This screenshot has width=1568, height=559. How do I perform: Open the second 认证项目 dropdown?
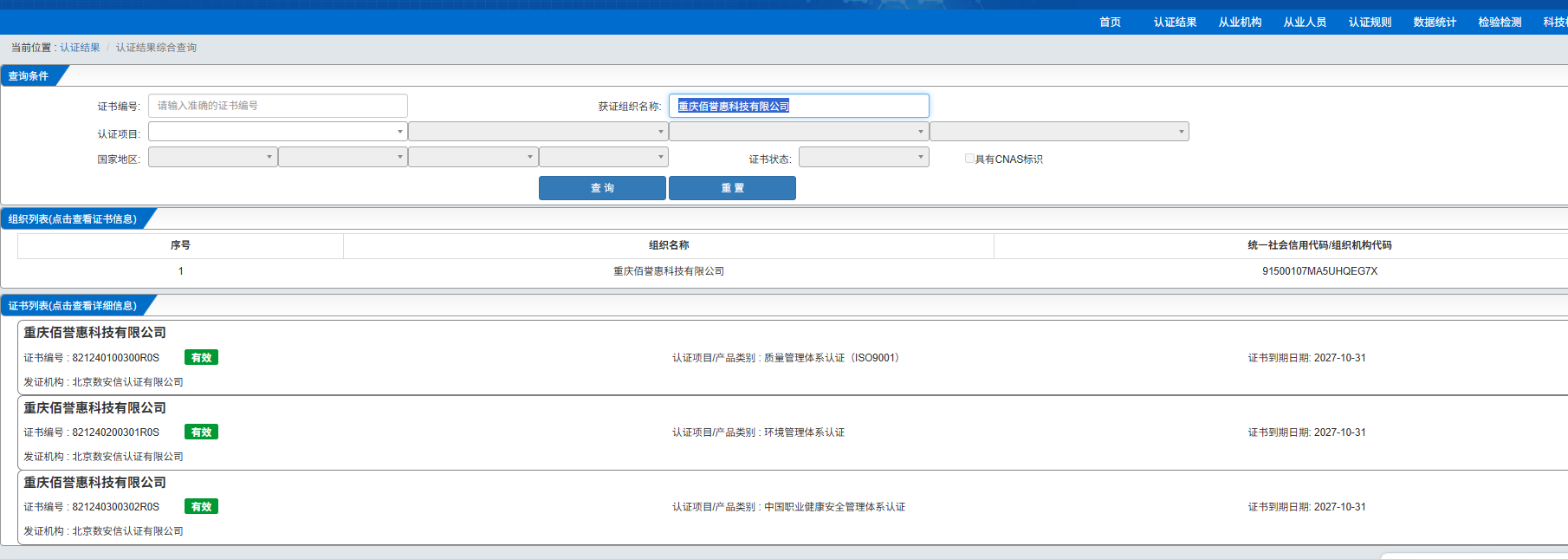pyautogui.click(x=538, y=132)
